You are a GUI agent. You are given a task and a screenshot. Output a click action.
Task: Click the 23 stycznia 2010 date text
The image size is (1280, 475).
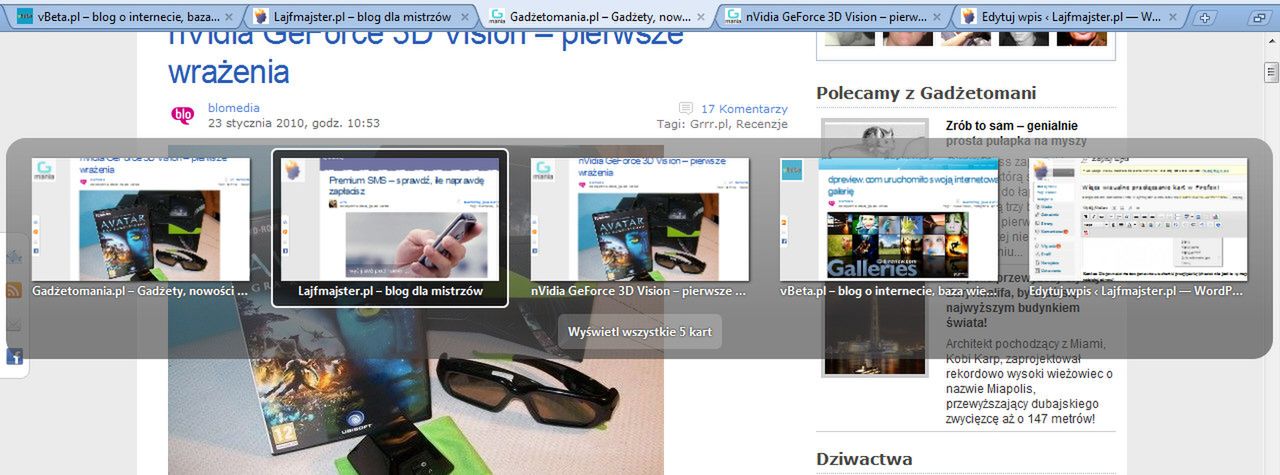tap(294, 123)
